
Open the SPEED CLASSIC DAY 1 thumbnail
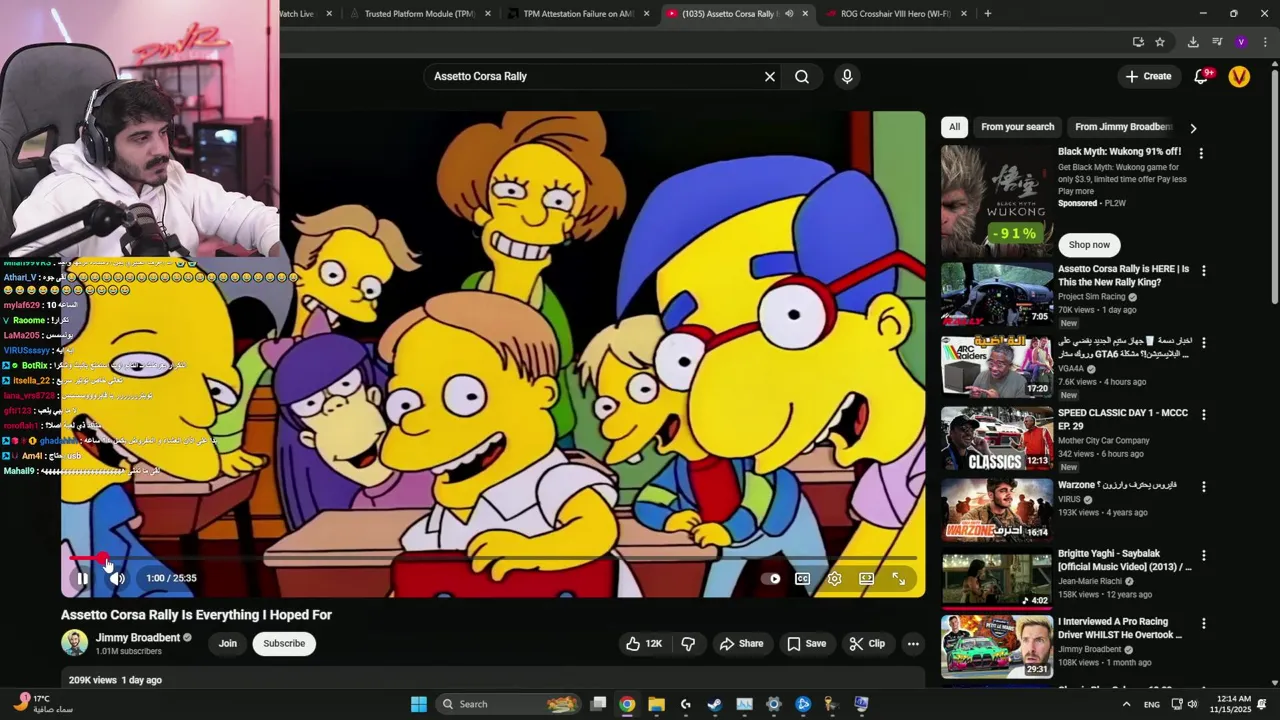click(x=997, y=438)
